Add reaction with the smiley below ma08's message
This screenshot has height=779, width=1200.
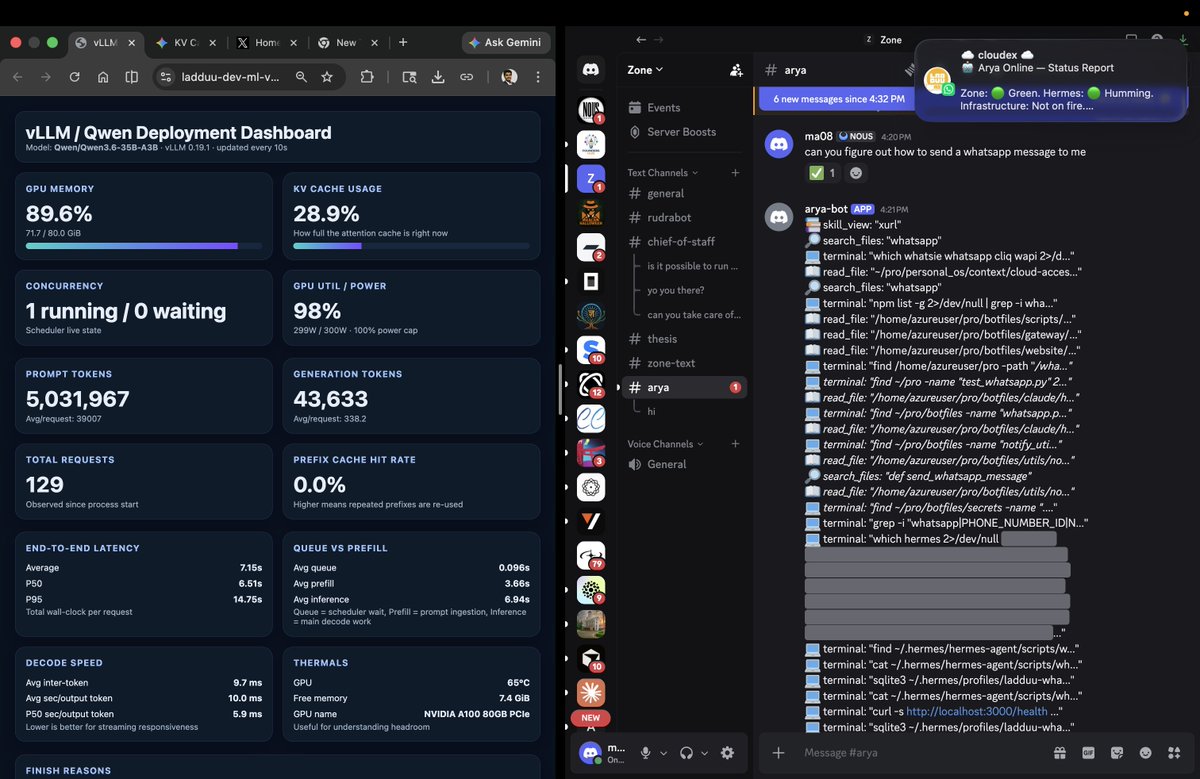point(856,173)
